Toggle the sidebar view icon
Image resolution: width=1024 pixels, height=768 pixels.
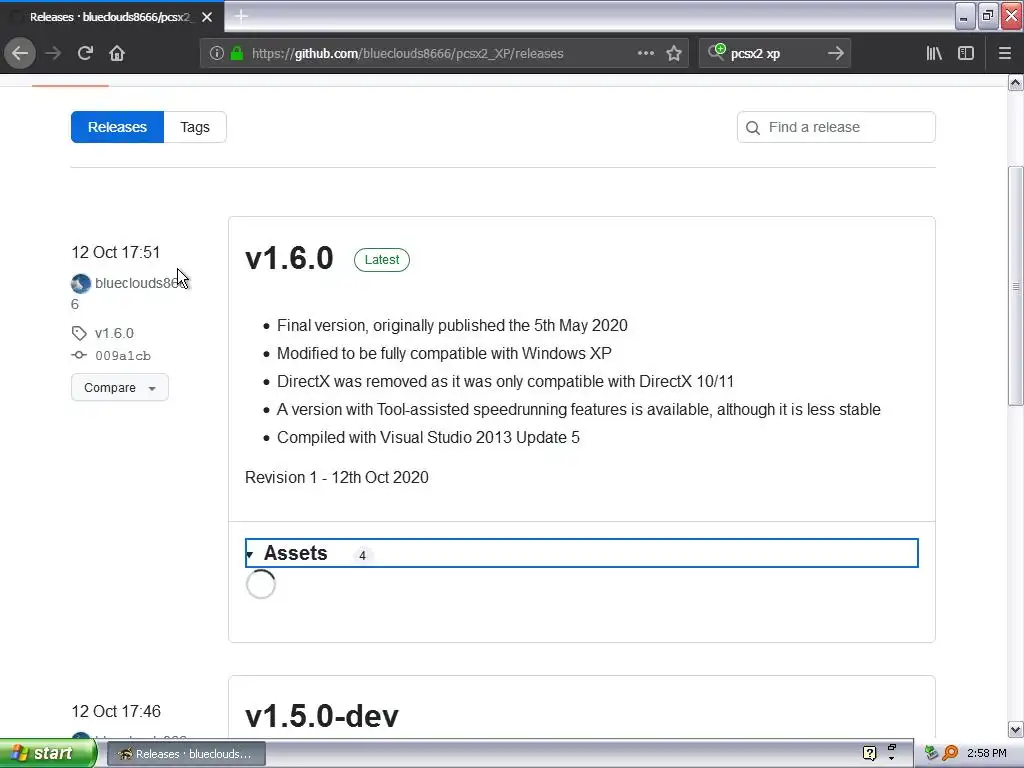966,54
